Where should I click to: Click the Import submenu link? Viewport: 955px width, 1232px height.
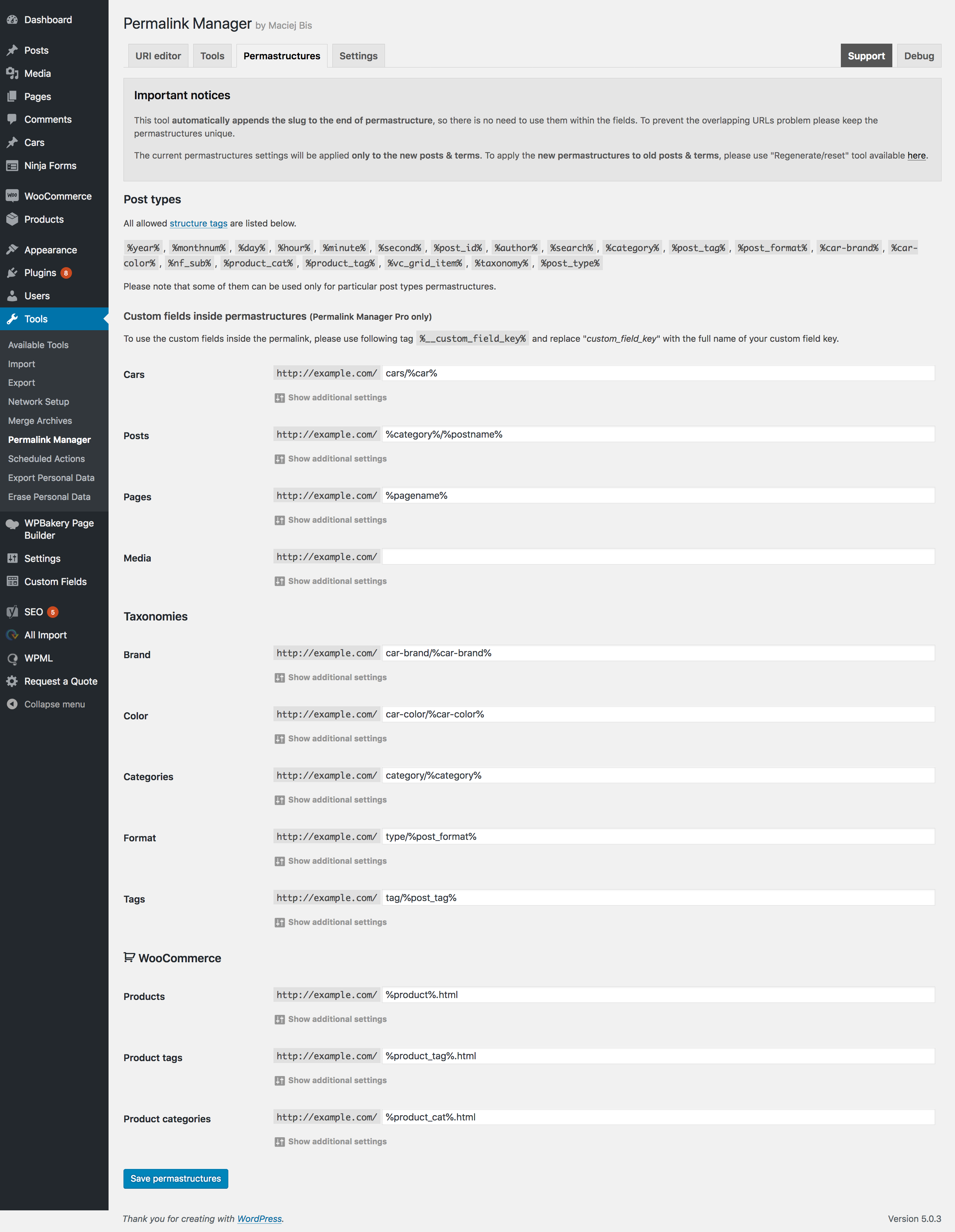(x=21, y=365)
